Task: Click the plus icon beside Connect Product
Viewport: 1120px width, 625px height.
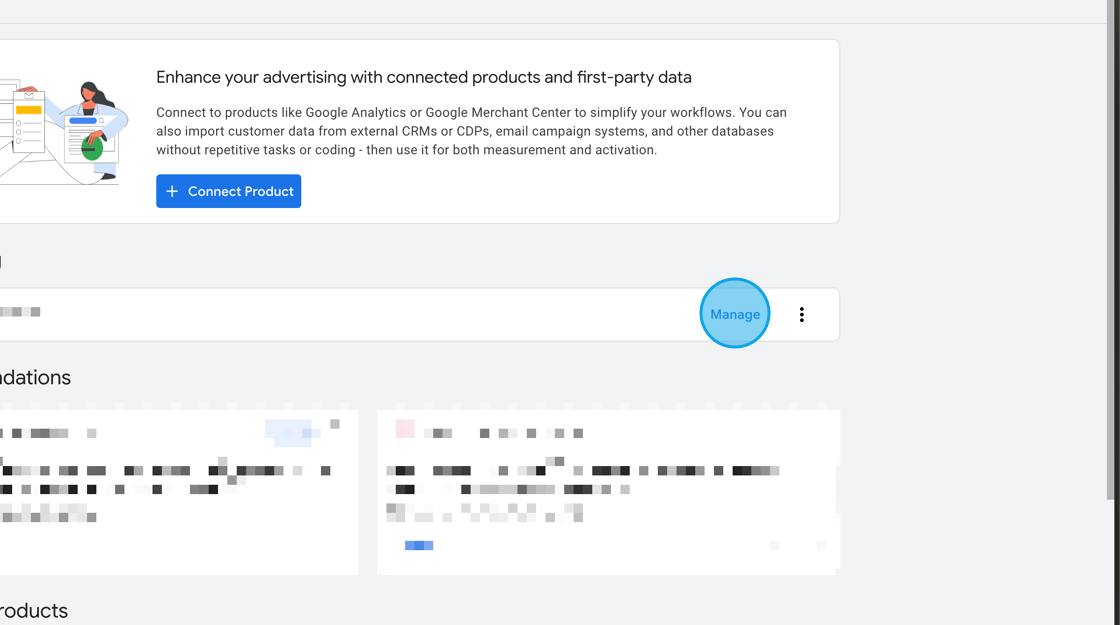Action: pos(172,191)
